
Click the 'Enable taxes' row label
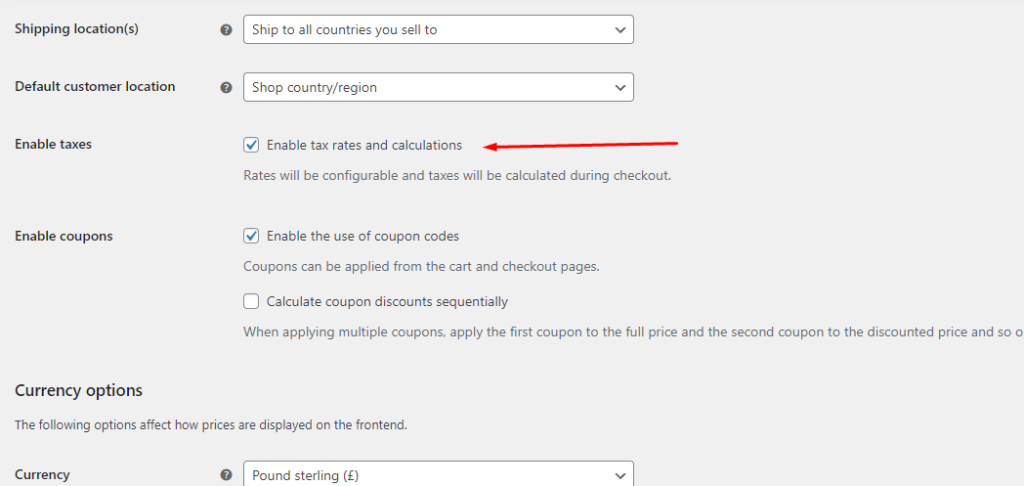[x=53, y=144]
